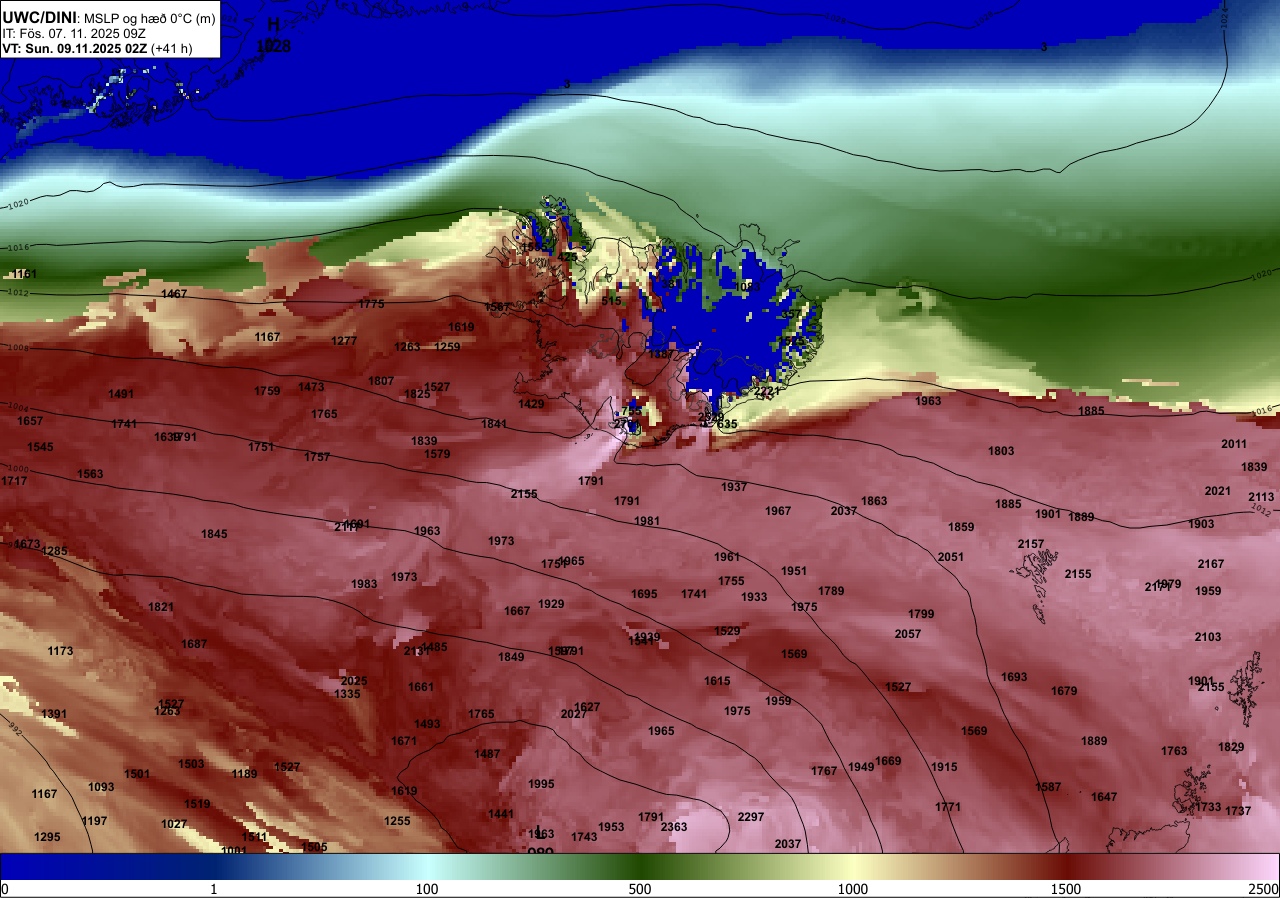
Task: Click the 2297 height value
Action: (750, 817)
